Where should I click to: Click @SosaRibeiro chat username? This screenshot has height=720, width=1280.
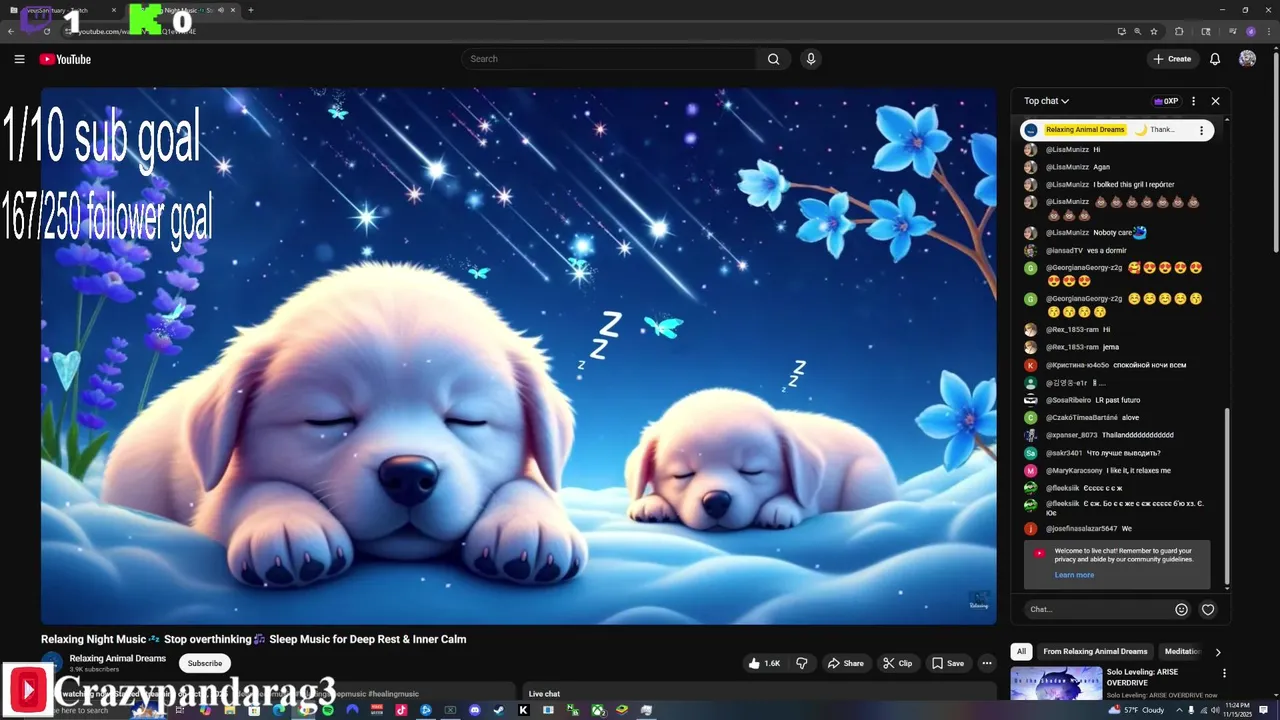click(1068, 400)
